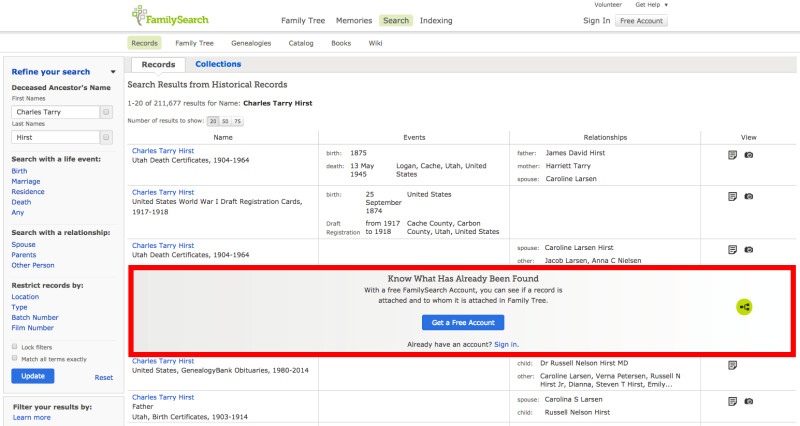View camera image for Utah Birth Certificates row
Viewport: 800px width, 426px height.
pyautogui.click(x=748, y=401)
